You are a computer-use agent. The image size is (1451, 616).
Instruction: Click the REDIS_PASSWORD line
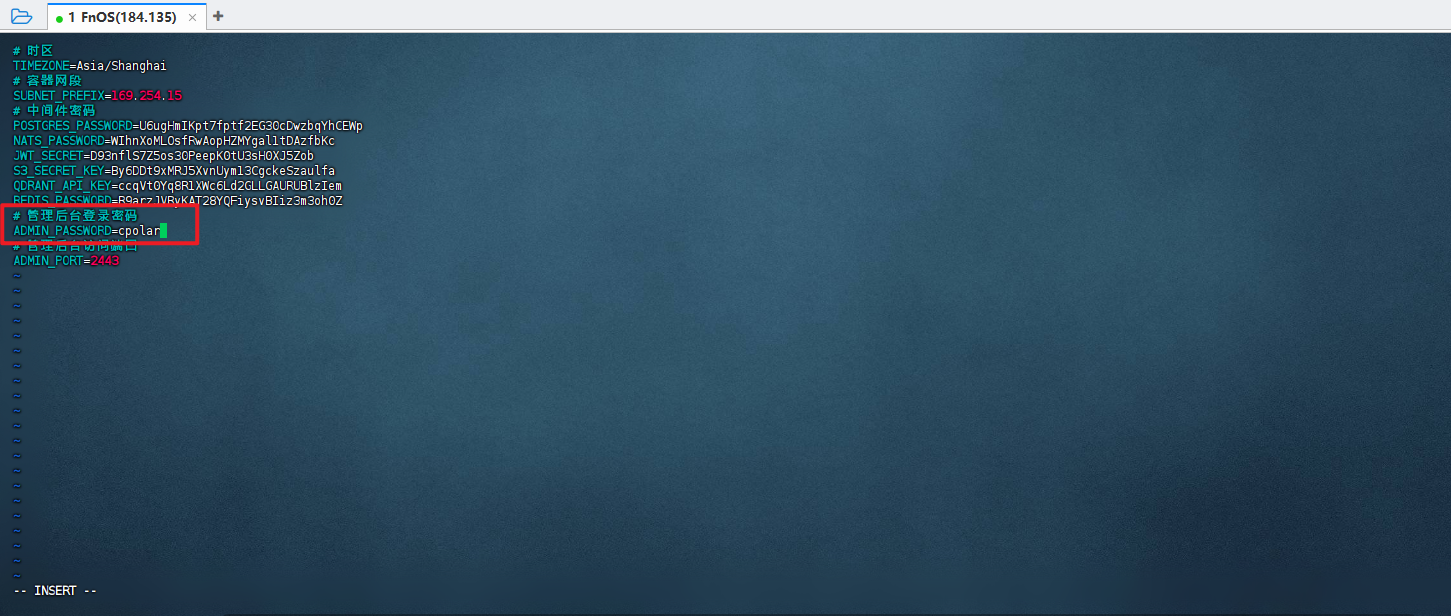click(x=177, y=201)
